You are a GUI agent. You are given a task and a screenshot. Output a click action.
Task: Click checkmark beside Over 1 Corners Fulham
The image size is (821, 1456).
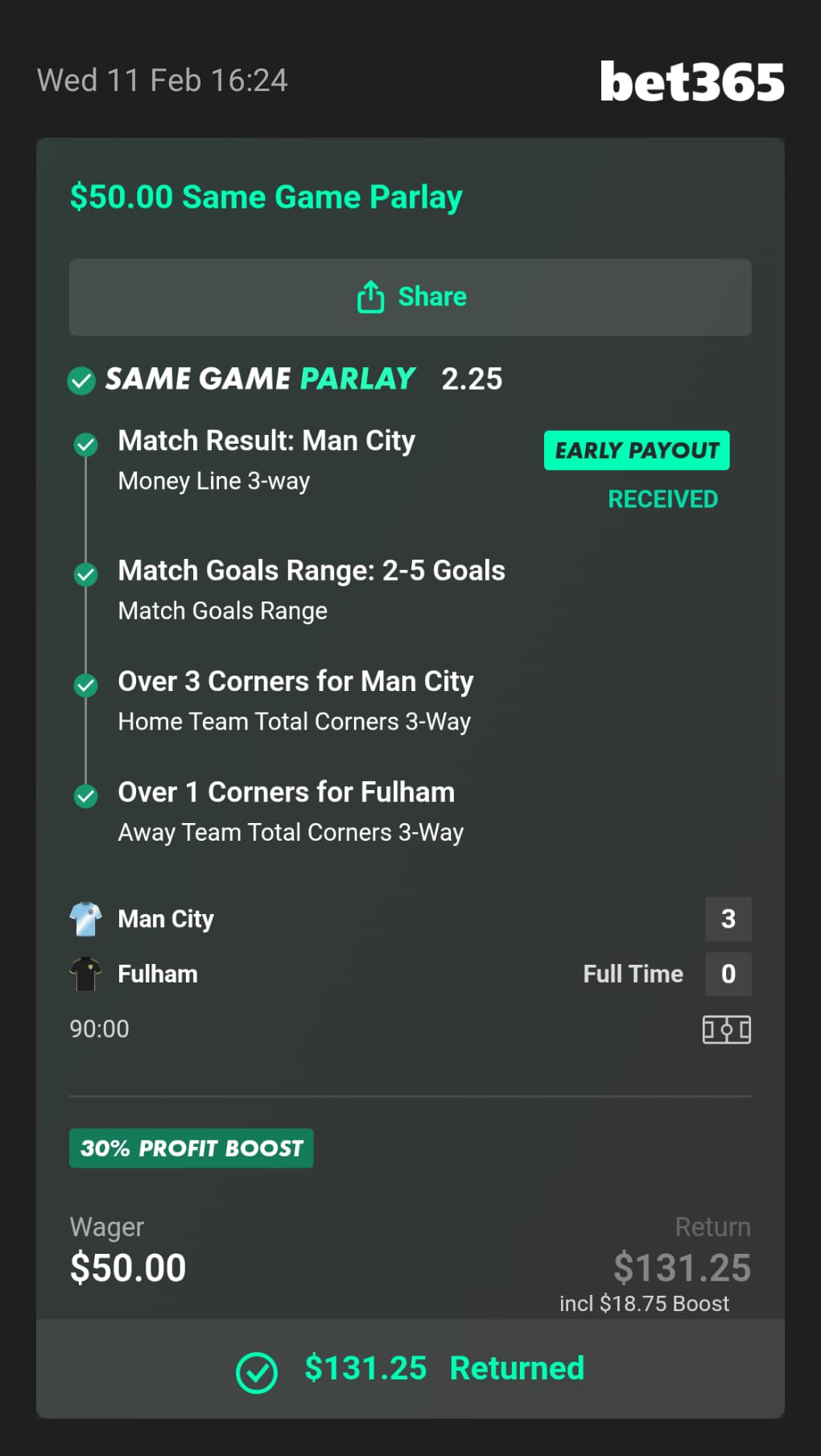[85, 796]
